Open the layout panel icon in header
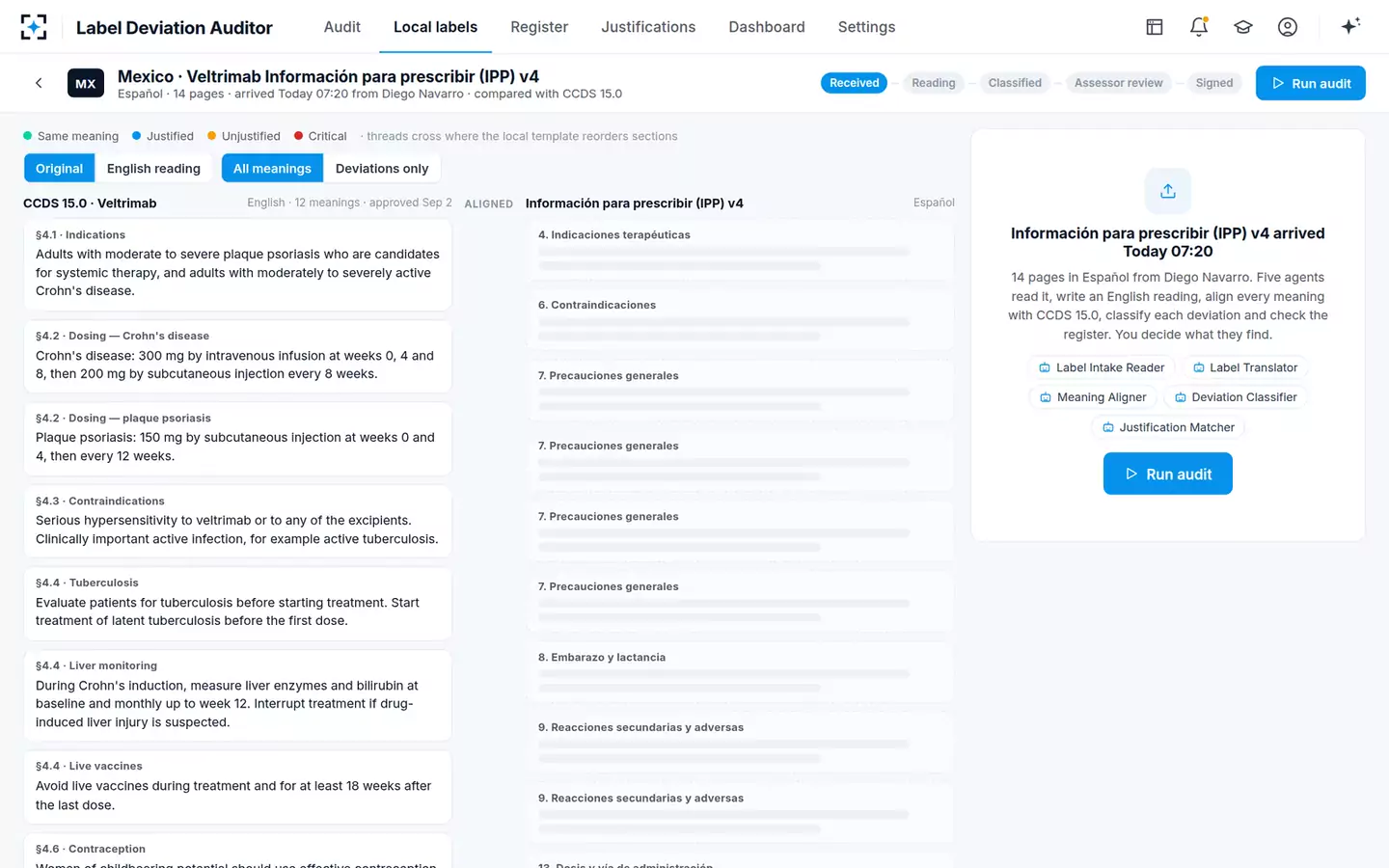The image size is (1389, 868). pos(1155,27)
